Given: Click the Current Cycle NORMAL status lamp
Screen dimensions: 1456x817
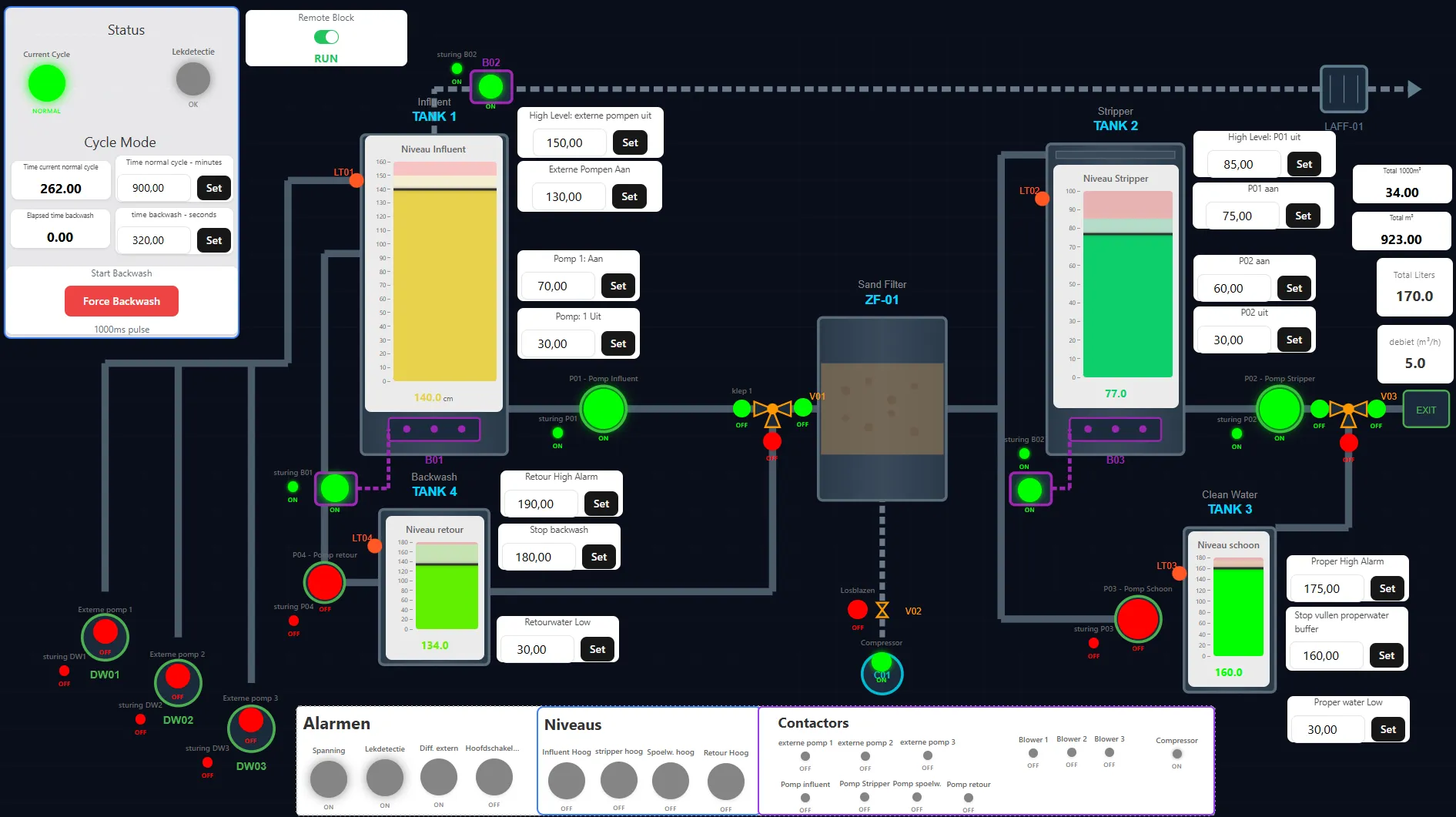Looking at the screenshot, I should point(47,83).
